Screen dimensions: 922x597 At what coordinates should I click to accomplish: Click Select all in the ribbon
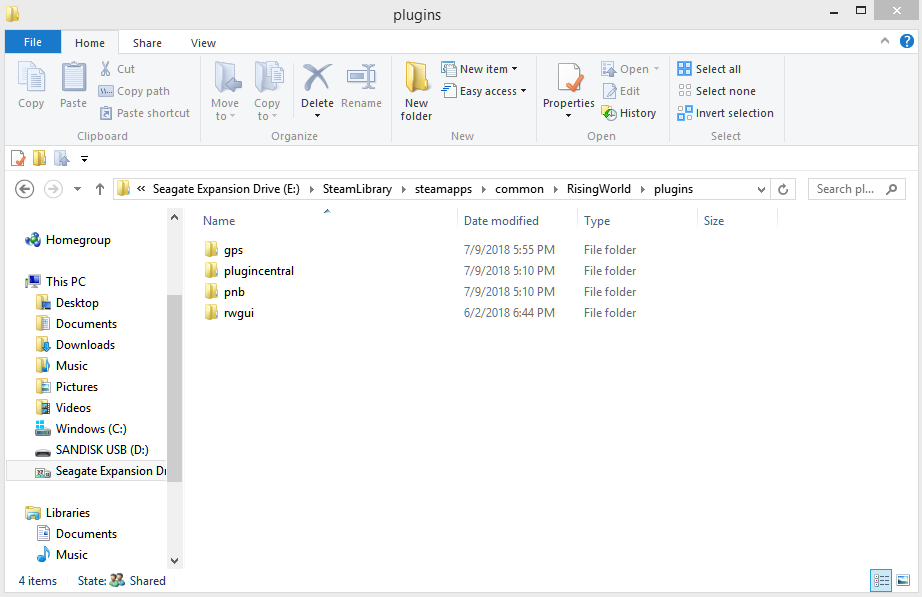tap(709, 69)
